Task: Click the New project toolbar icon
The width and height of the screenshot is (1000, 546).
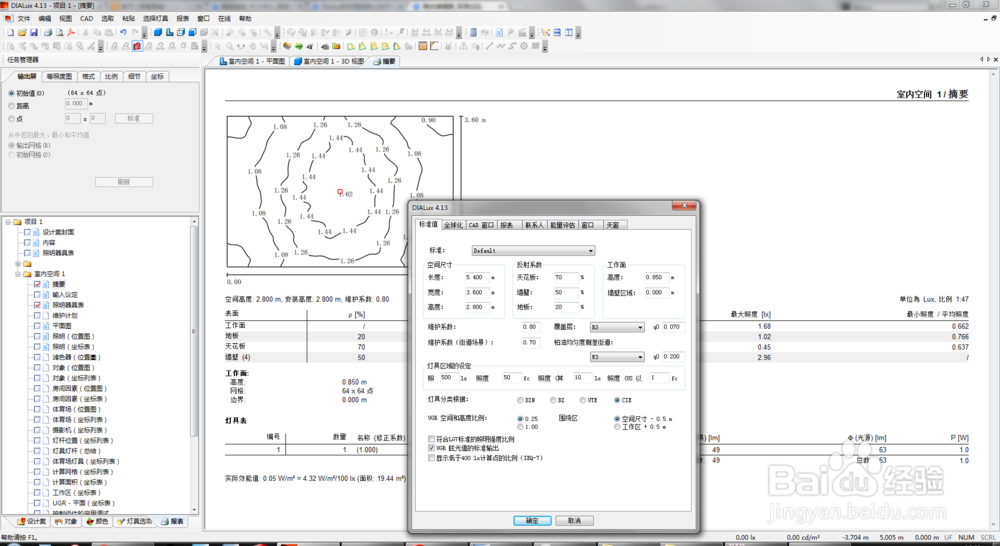Action: coord(10,33)
